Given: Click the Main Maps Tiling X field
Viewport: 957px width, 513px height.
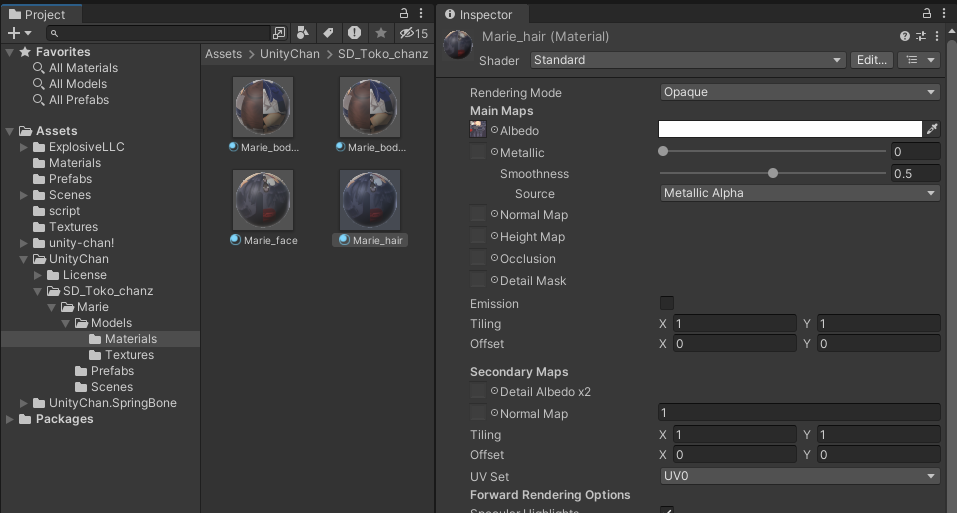Looking at the screenshot, I should click(734, 323).
